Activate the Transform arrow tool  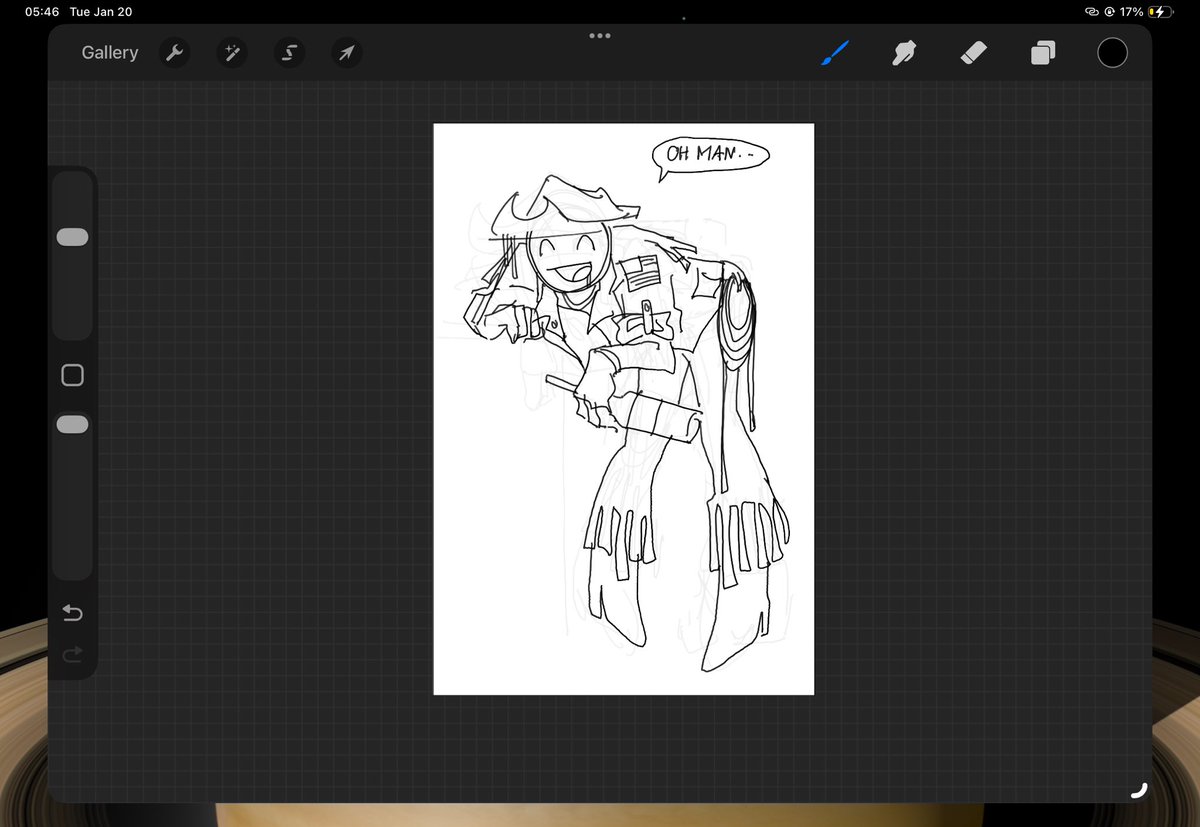coord(346,53)
